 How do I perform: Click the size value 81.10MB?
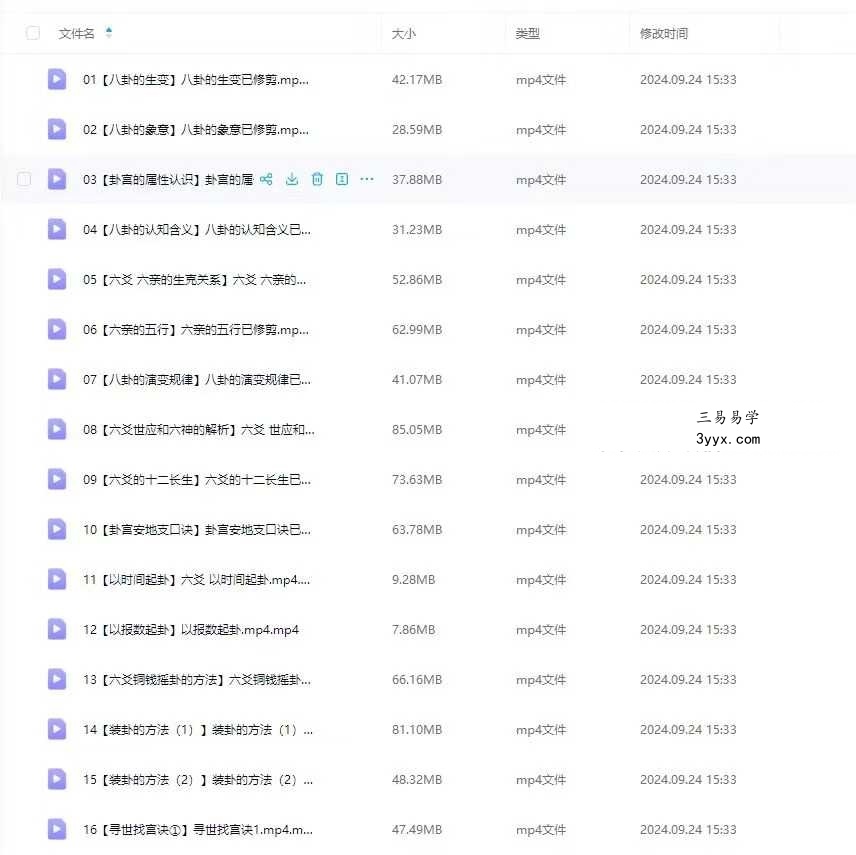click(417, 730)
